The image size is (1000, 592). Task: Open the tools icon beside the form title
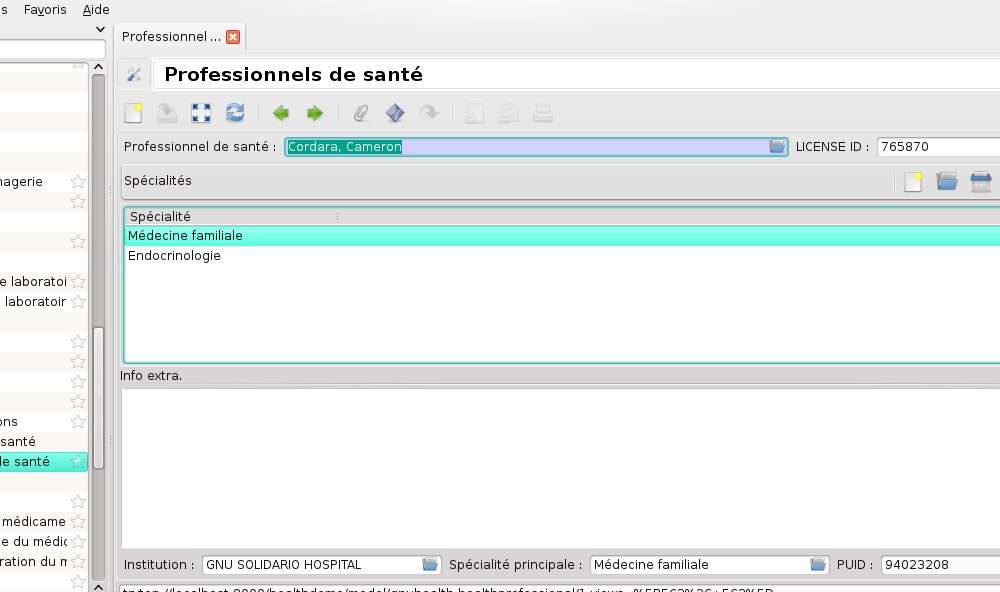click(134, 74)
